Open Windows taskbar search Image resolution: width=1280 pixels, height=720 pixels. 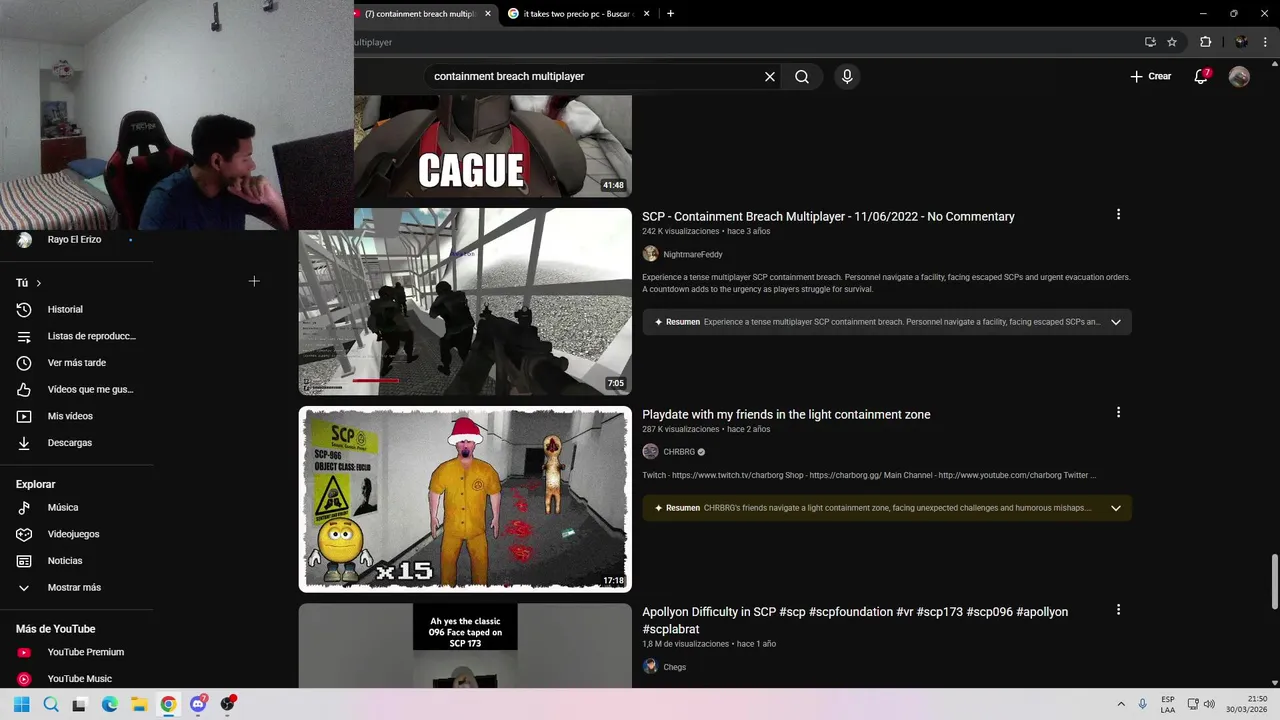51,704
